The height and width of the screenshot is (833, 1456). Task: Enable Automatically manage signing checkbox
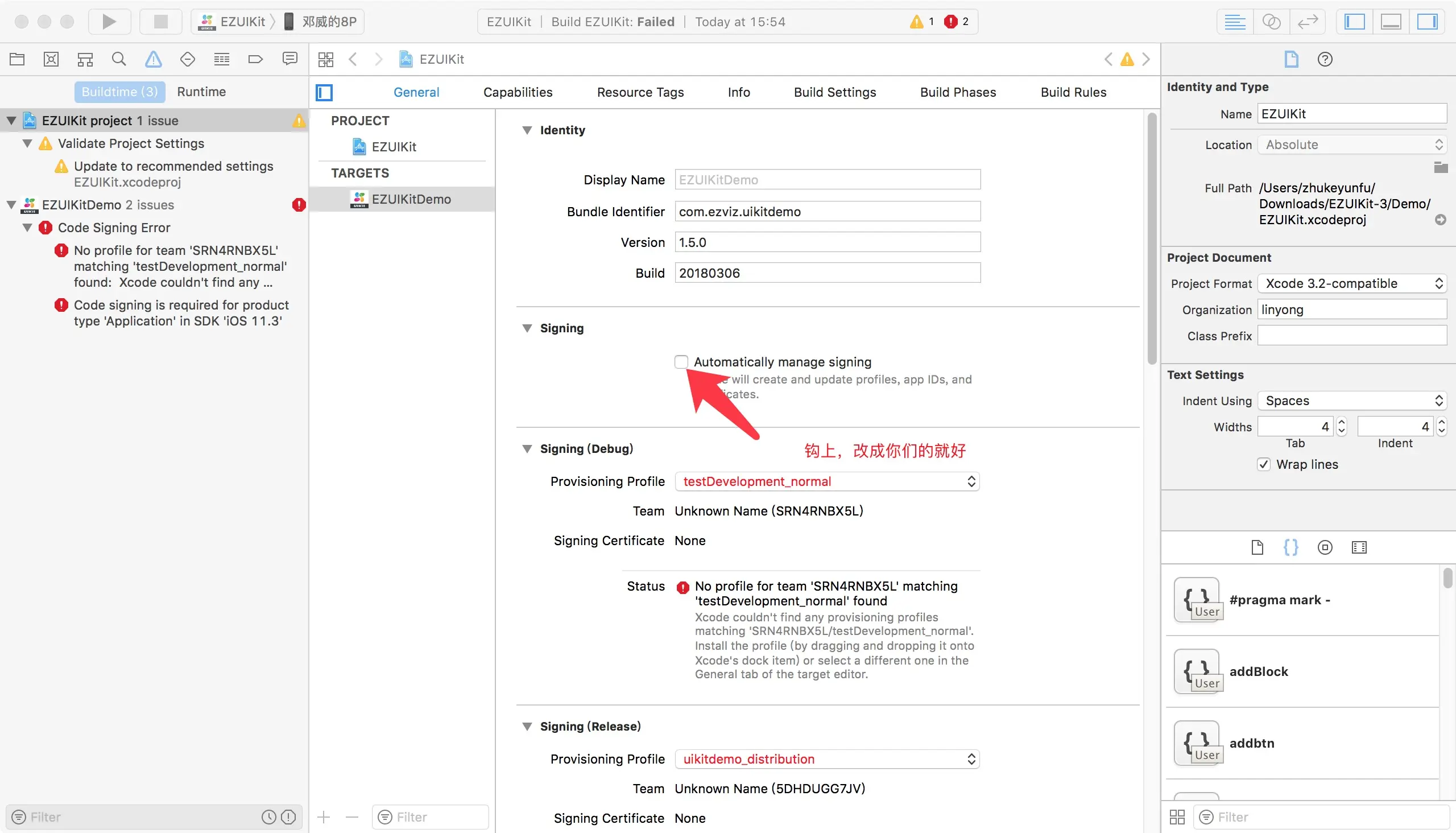[x=681, y=361]
